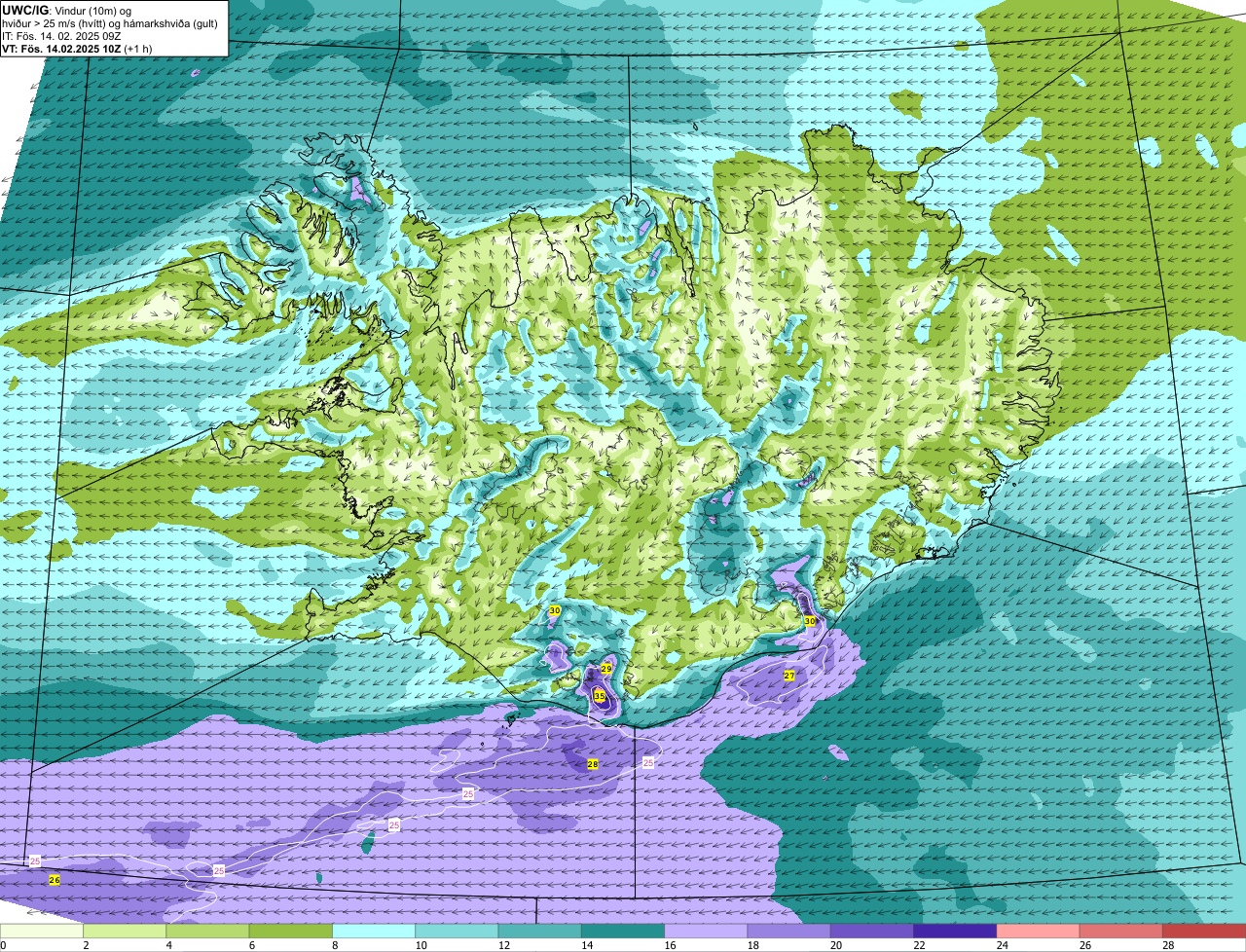This screenshot has width=1246, height=952.
Task: Click the scale number 6 on the color bar
Action: pyautogui.click(x=251, y=945)
